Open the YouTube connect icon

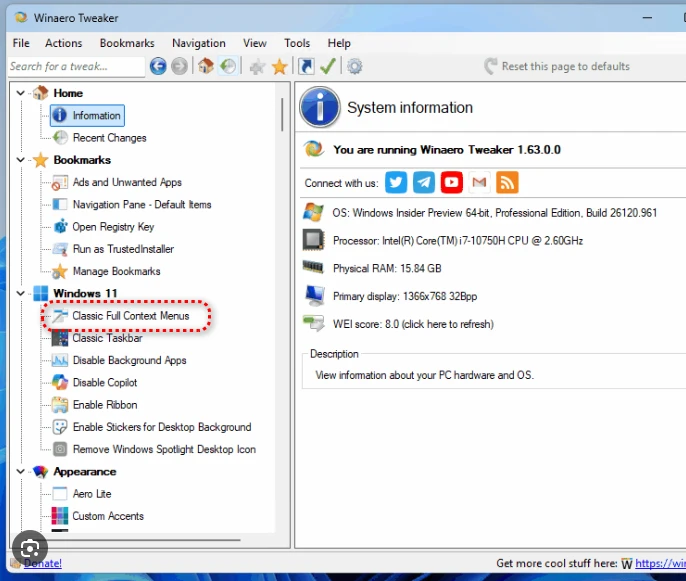pyautogui.click(x=452, y=182)
